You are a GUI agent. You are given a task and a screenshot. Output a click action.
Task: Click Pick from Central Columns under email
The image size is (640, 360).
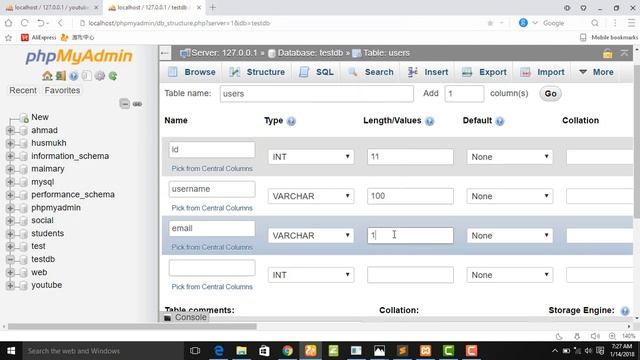[x=212, y=247]
